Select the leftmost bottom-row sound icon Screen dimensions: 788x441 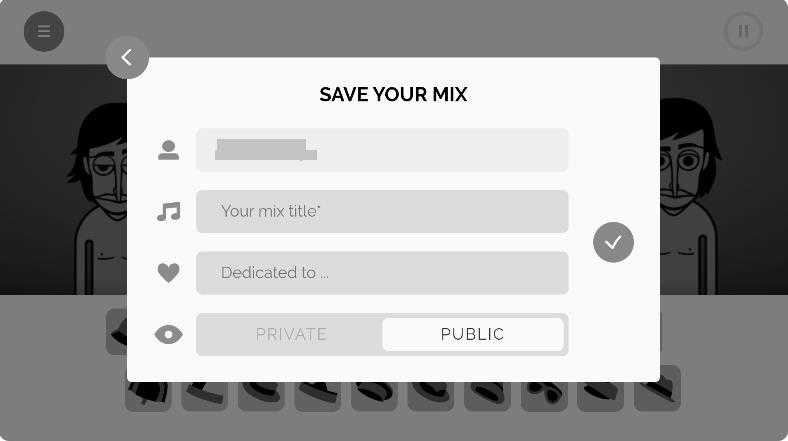pos(148,389)
